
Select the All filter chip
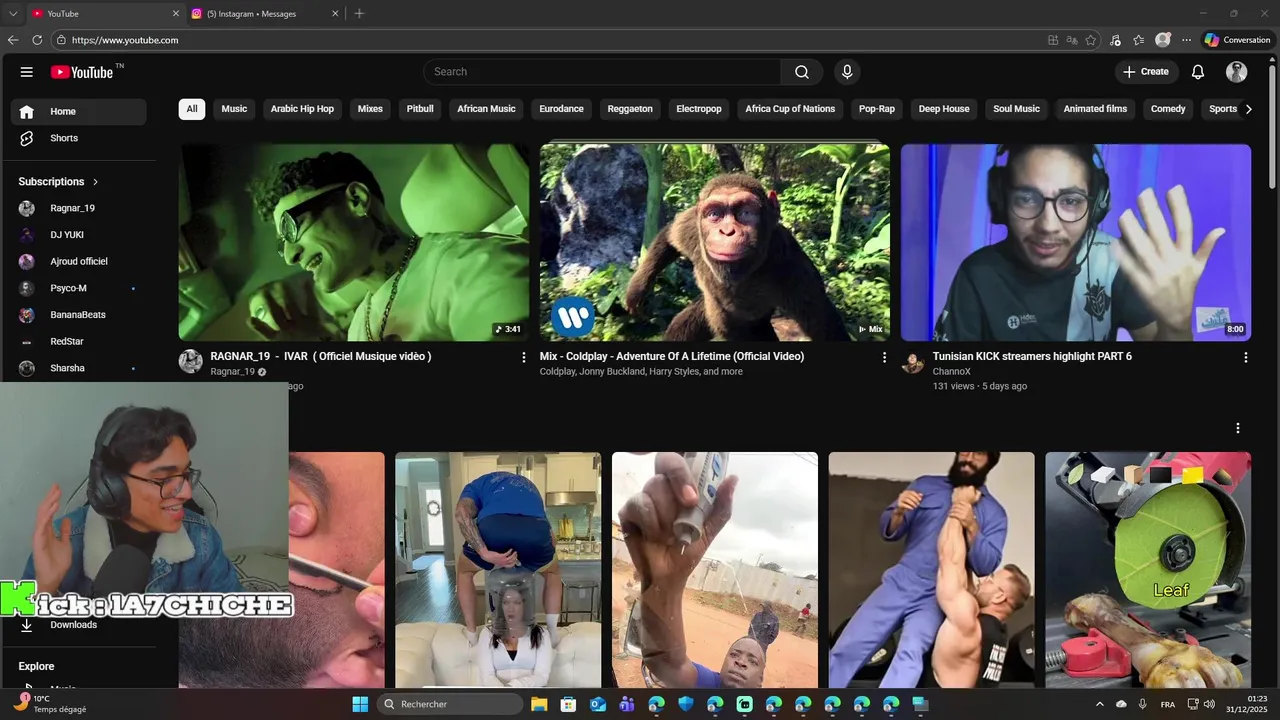coord(192,109)
